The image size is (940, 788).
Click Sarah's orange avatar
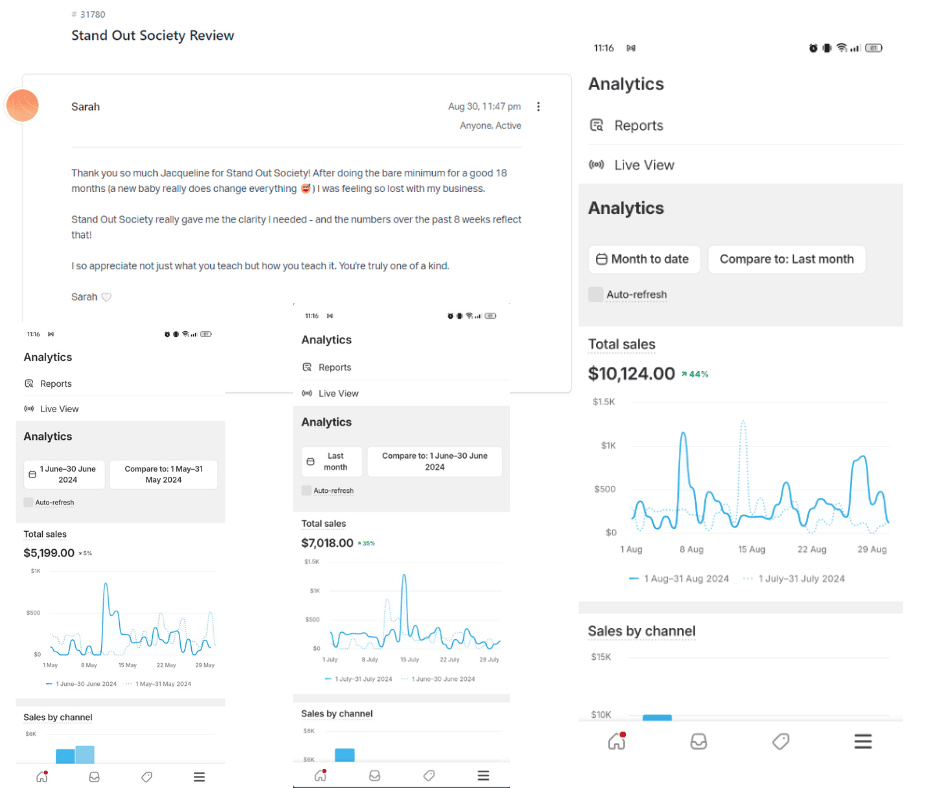pyautogui.click(x=23, y=106)
